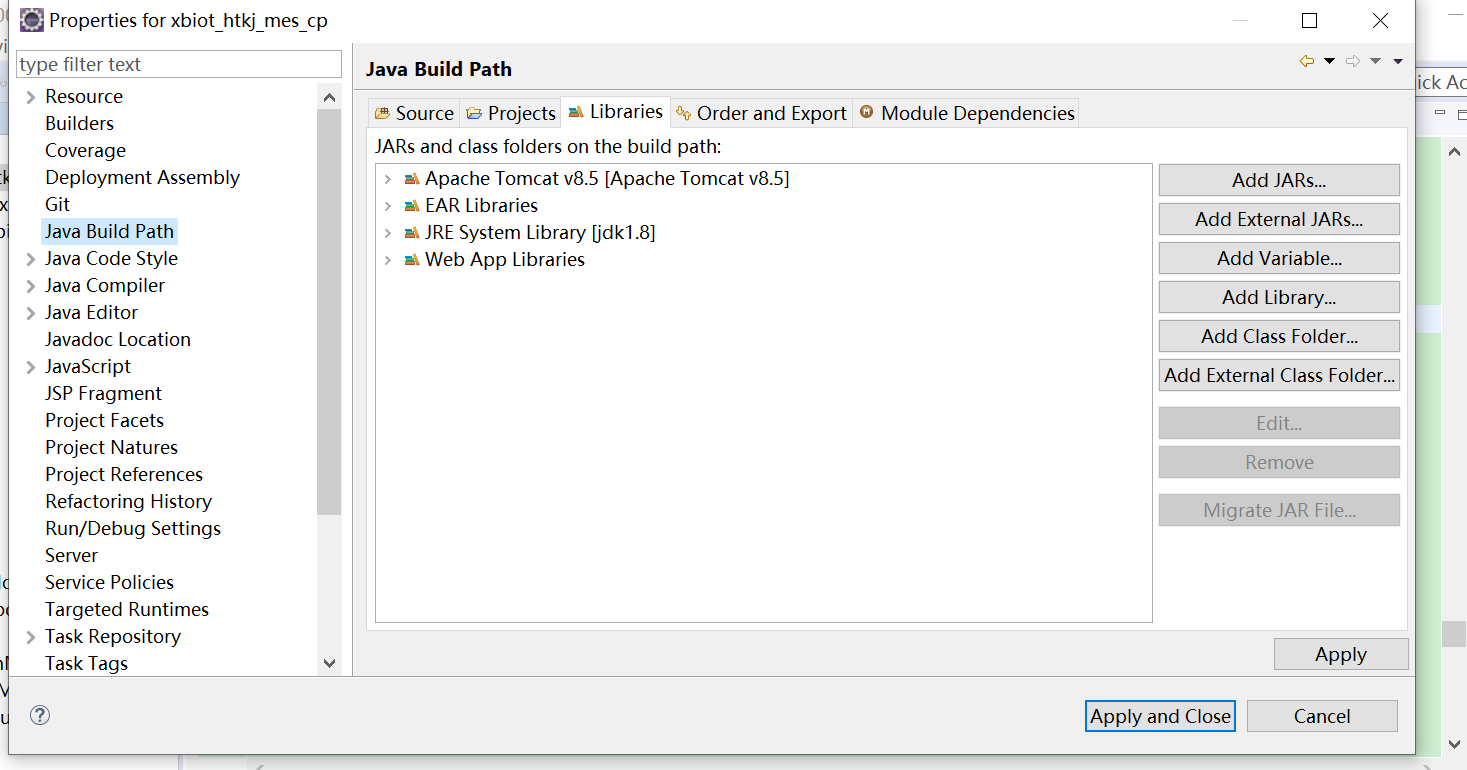Screen dimensions: 1467x770
Task: Switch to the Source tab
Action: 413,113
